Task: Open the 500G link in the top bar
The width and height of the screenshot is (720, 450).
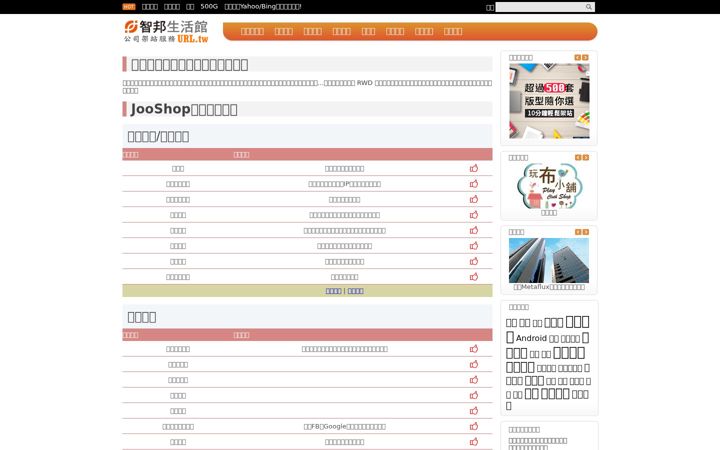Action: pos(209,6)
